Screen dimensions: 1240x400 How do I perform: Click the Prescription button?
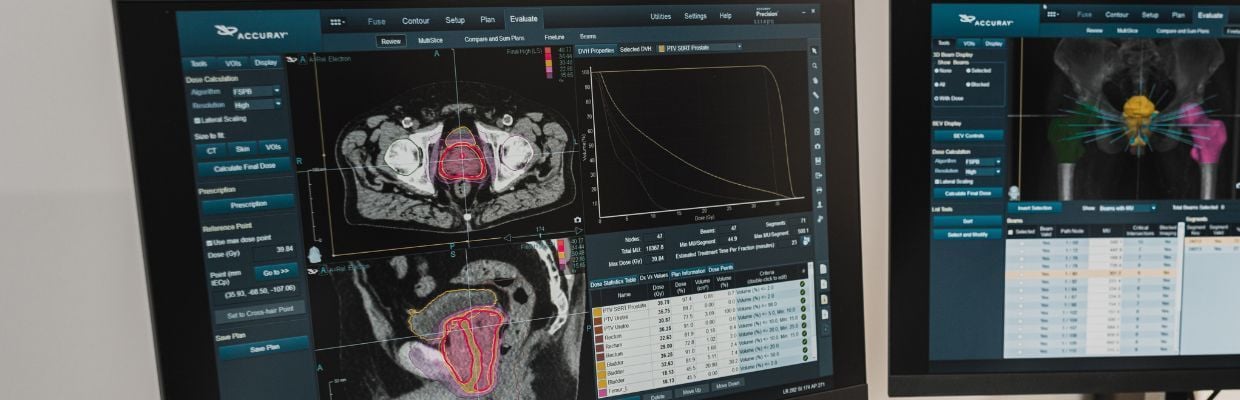click(248, 204)
